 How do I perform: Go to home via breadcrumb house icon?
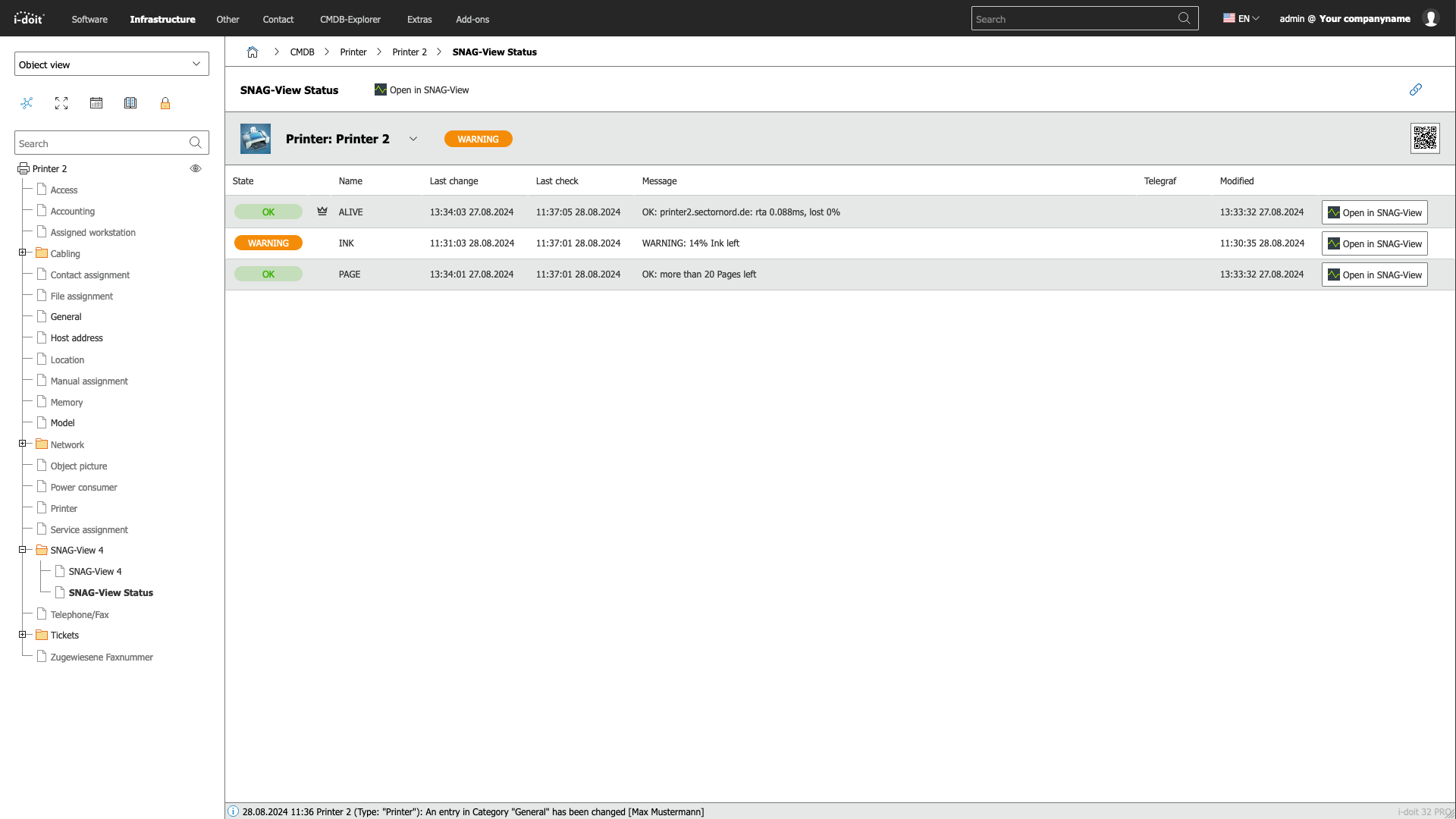[253, 52]
